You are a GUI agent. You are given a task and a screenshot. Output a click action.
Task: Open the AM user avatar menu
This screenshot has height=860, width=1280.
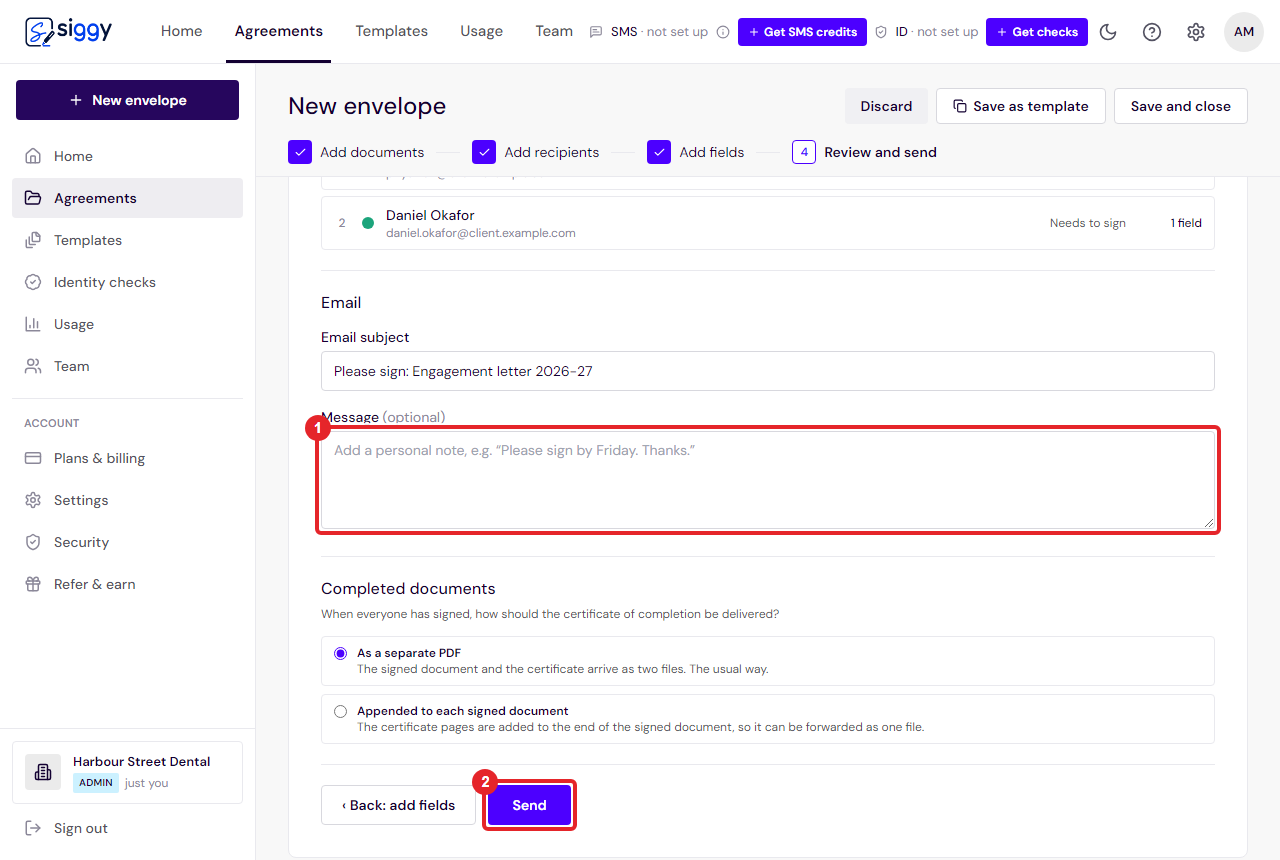pos(1244,32)
